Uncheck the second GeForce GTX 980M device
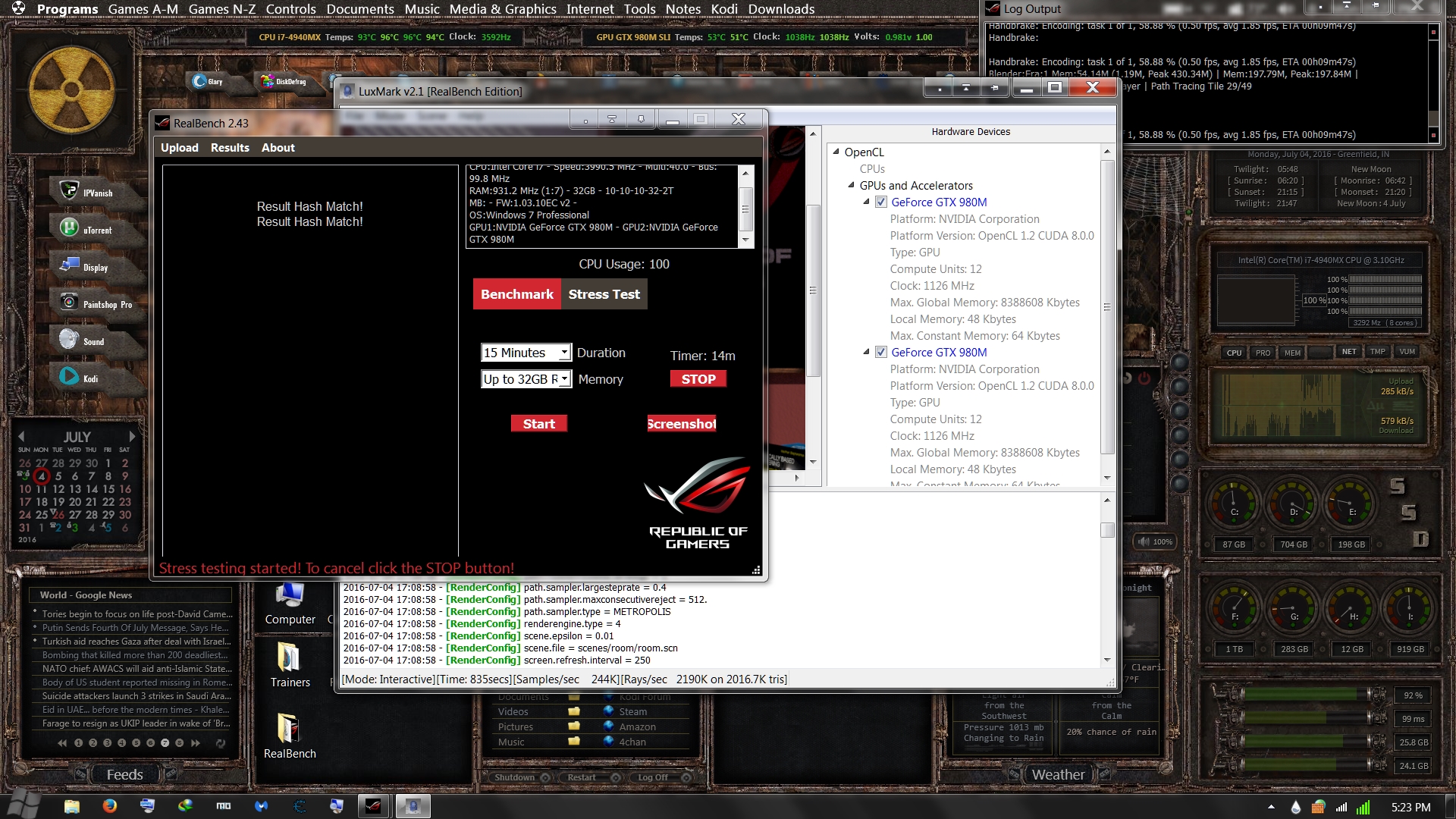Screen dimensions: 1456x819 [x=881, y=352]
